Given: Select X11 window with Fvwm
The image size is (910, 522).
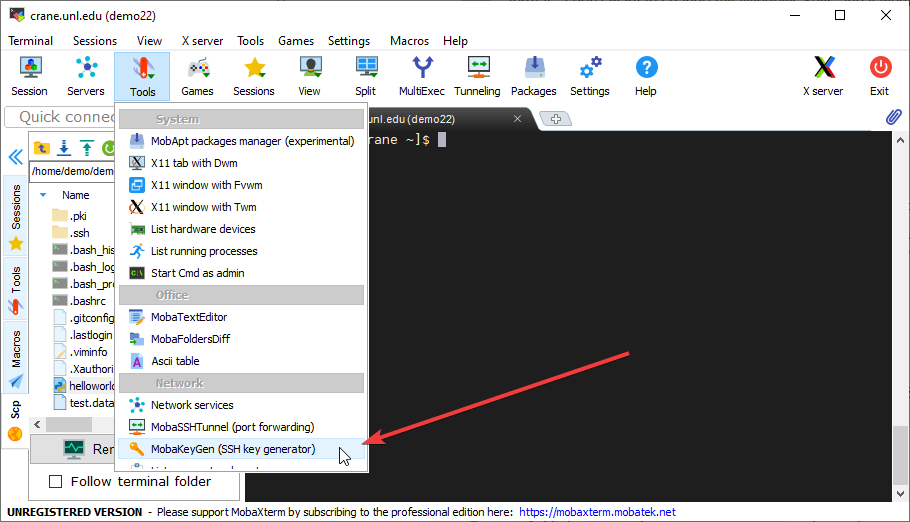Looking at the screenshot, I should coord(242,185).
